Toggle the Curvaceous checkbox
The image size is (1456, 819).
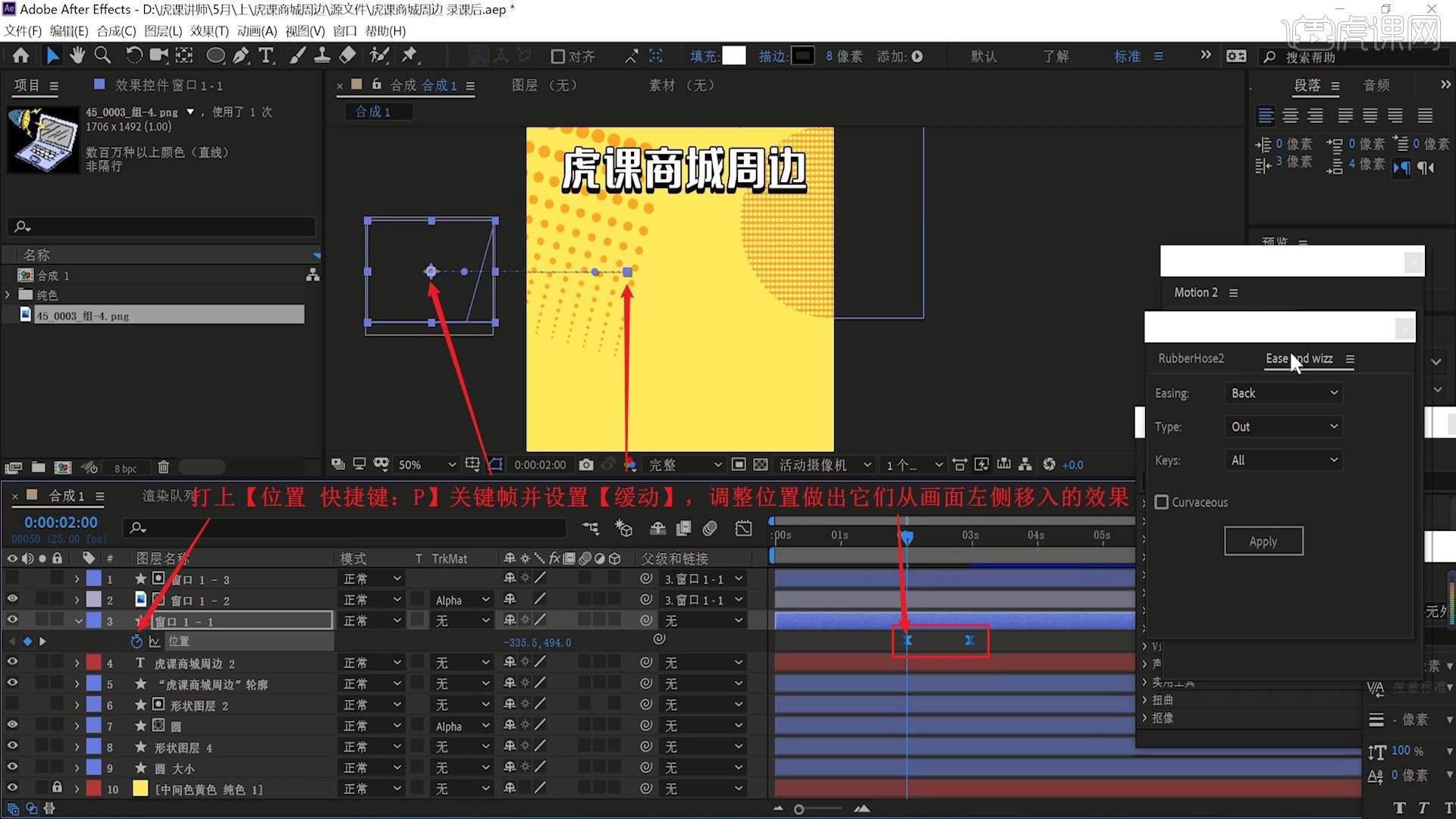[x=1161, y=502]
